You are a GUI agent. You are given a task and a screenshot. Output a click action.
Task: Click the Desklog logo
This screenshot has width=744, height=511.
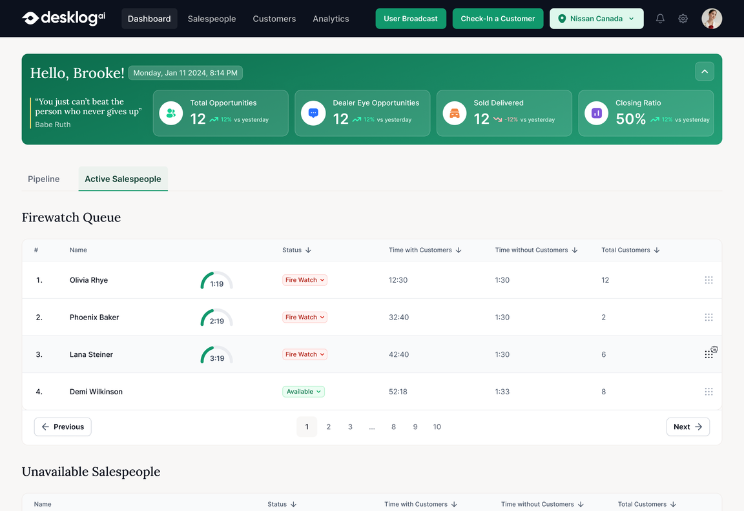64,18
